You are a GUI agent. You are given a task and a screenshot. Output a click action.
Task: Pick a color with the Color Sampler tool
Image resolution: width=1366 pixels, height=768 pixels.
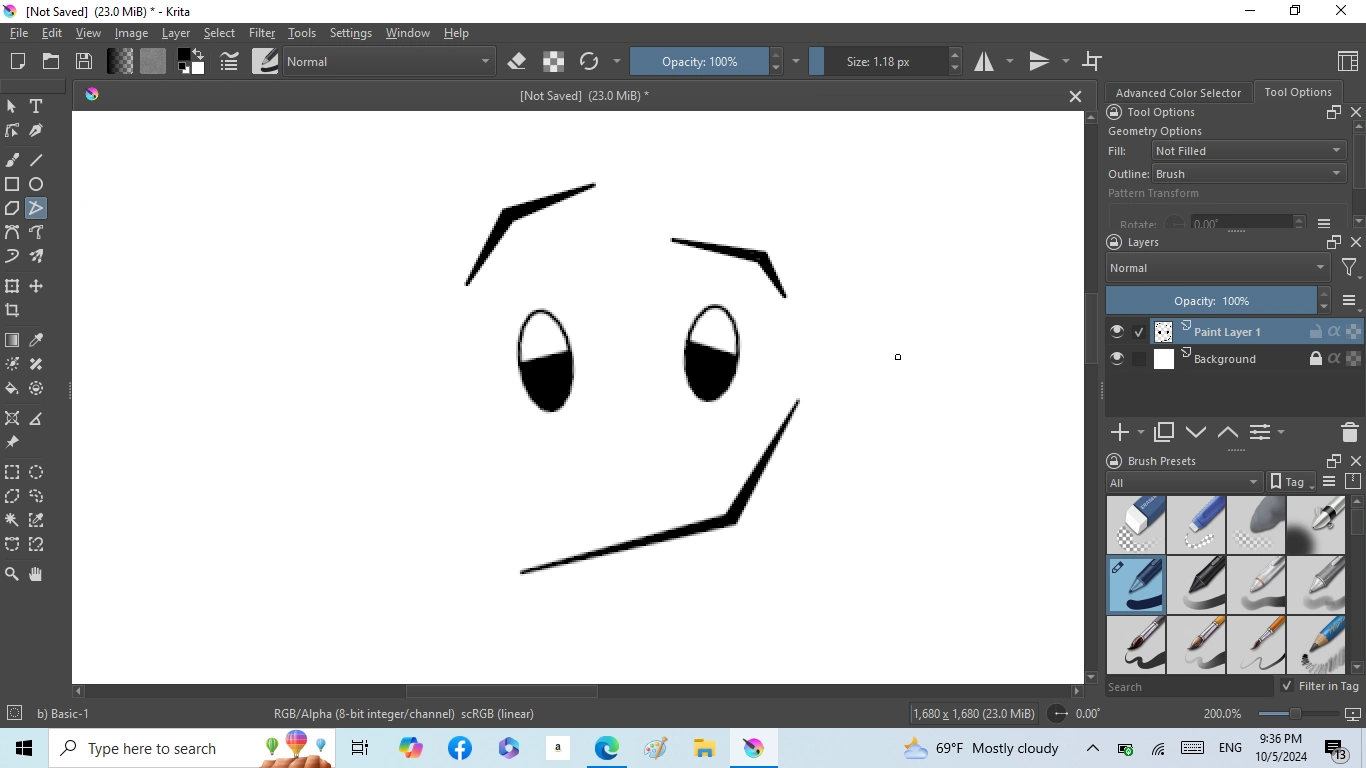[x=36, y=340]
